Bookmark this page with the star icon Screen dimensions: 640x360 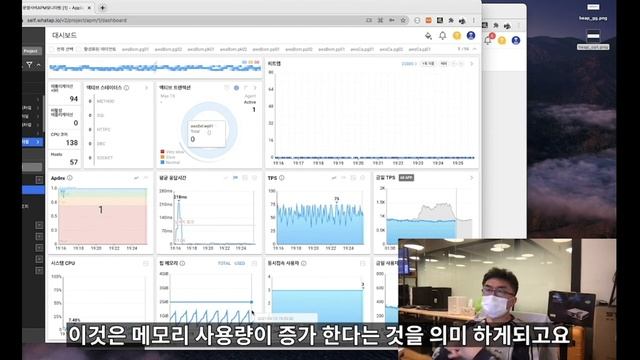coord(403,20)
